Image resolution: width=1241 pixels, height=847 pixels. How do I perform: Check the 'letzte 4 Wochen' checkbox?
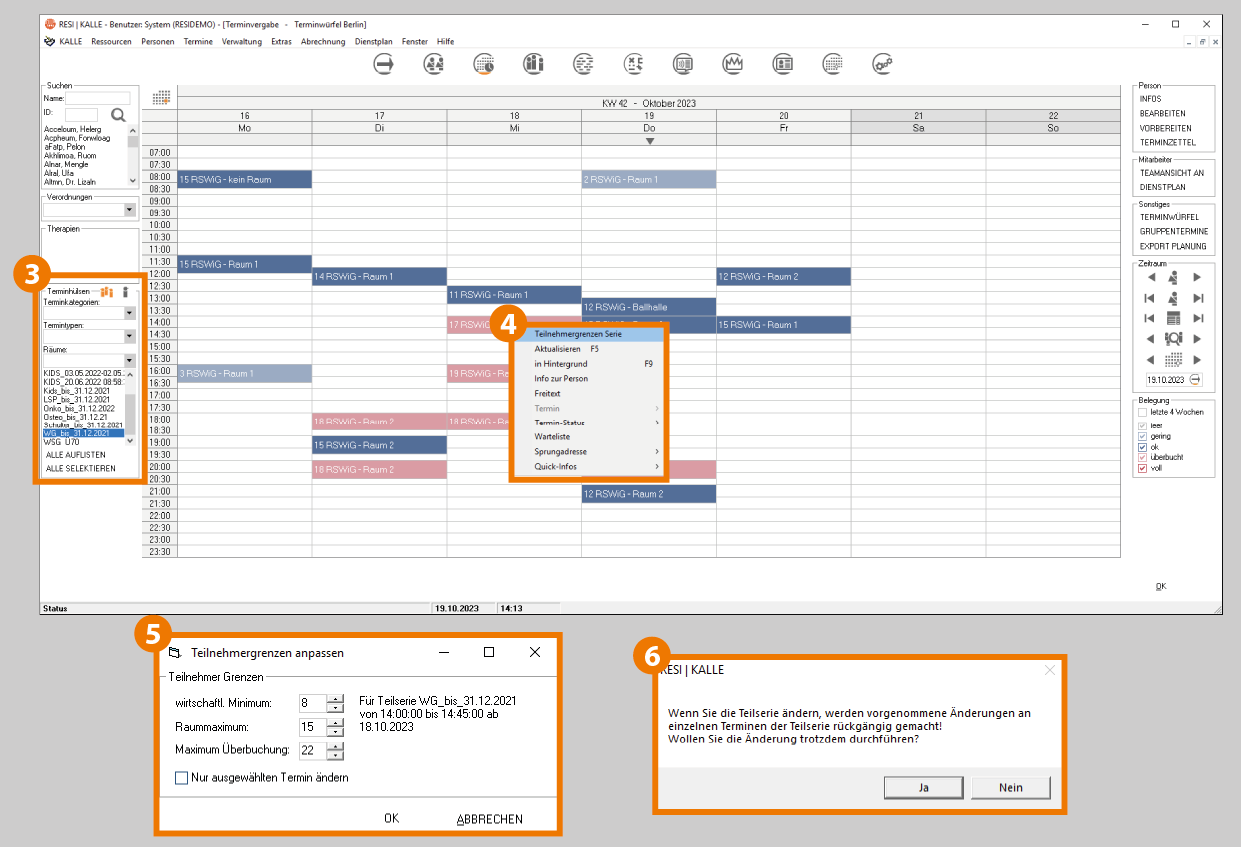coord(1143,412)
